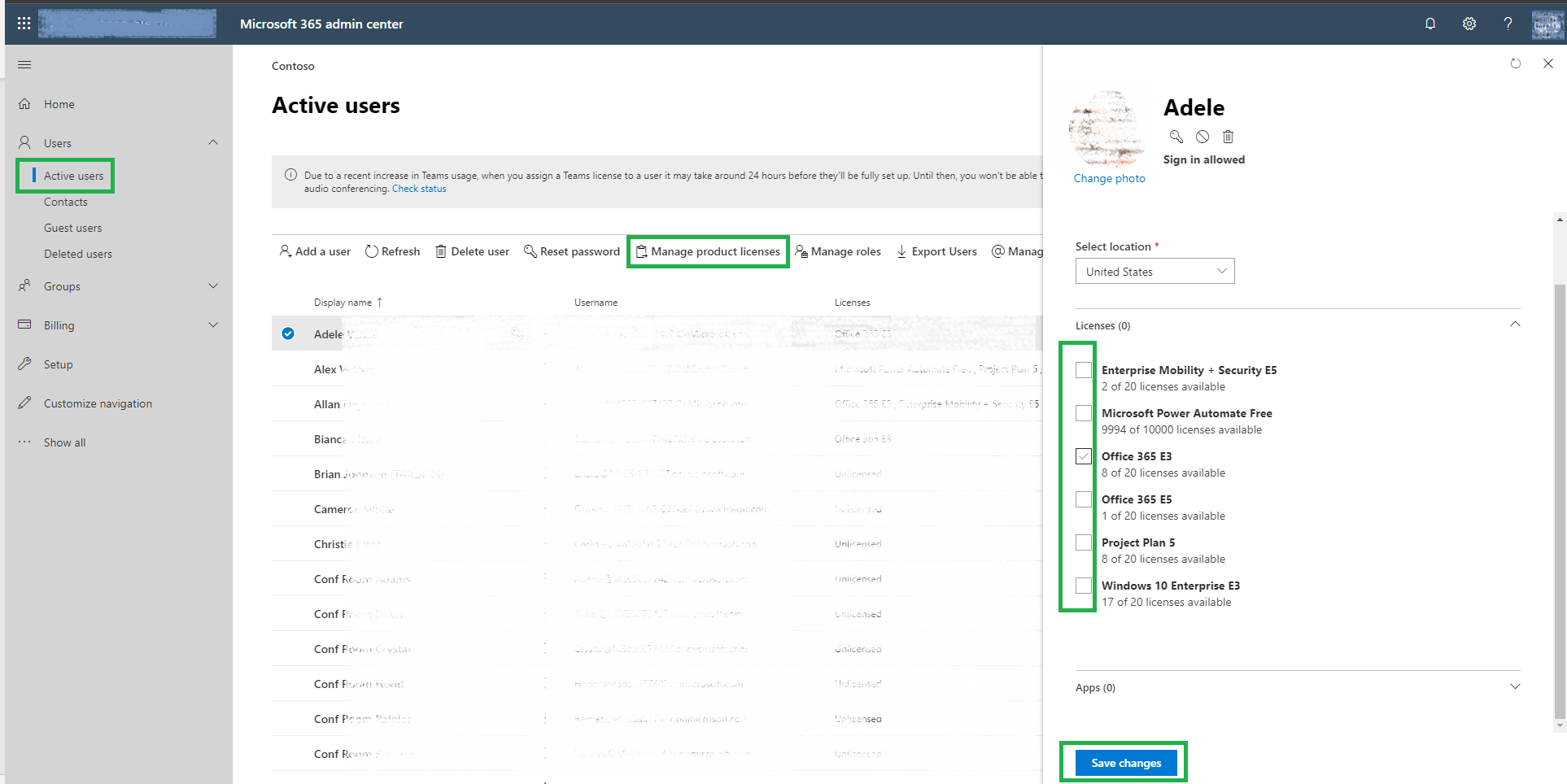1567x784 pixels.
Task: Click the Microsoft 365 admin center title
Action: pos(321,24)
